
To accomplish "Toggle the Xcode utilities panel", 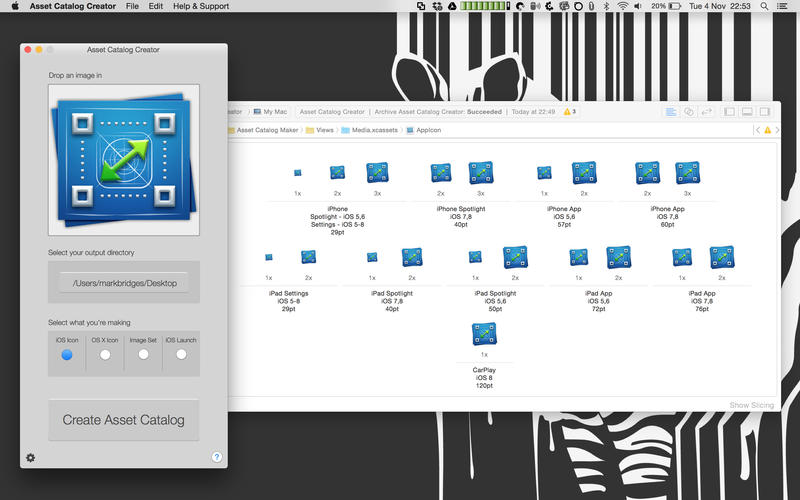I will click(765, 112).
